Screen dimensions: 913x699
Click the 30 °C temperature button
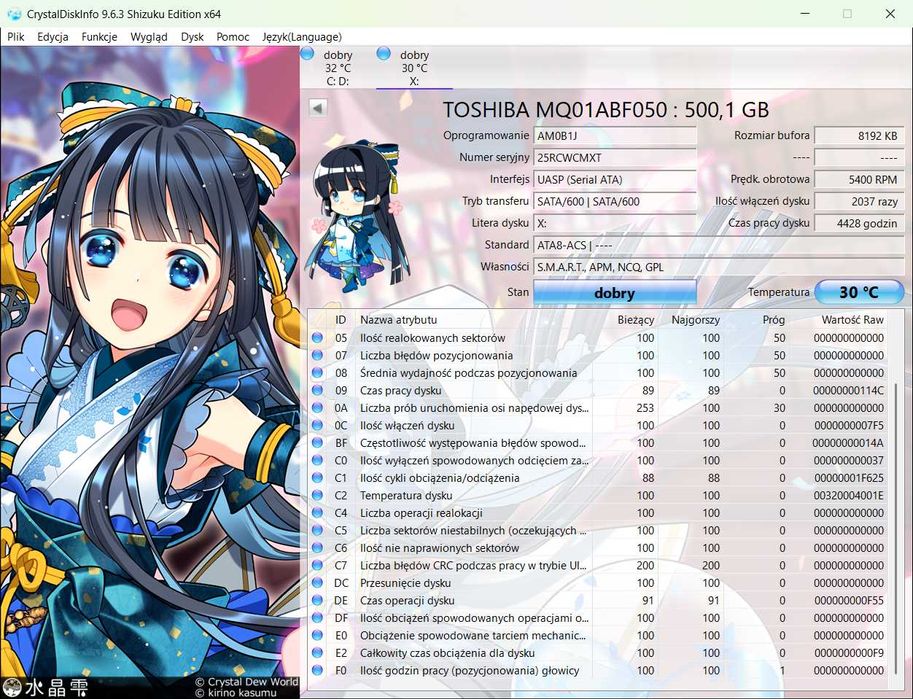[859, 292]
